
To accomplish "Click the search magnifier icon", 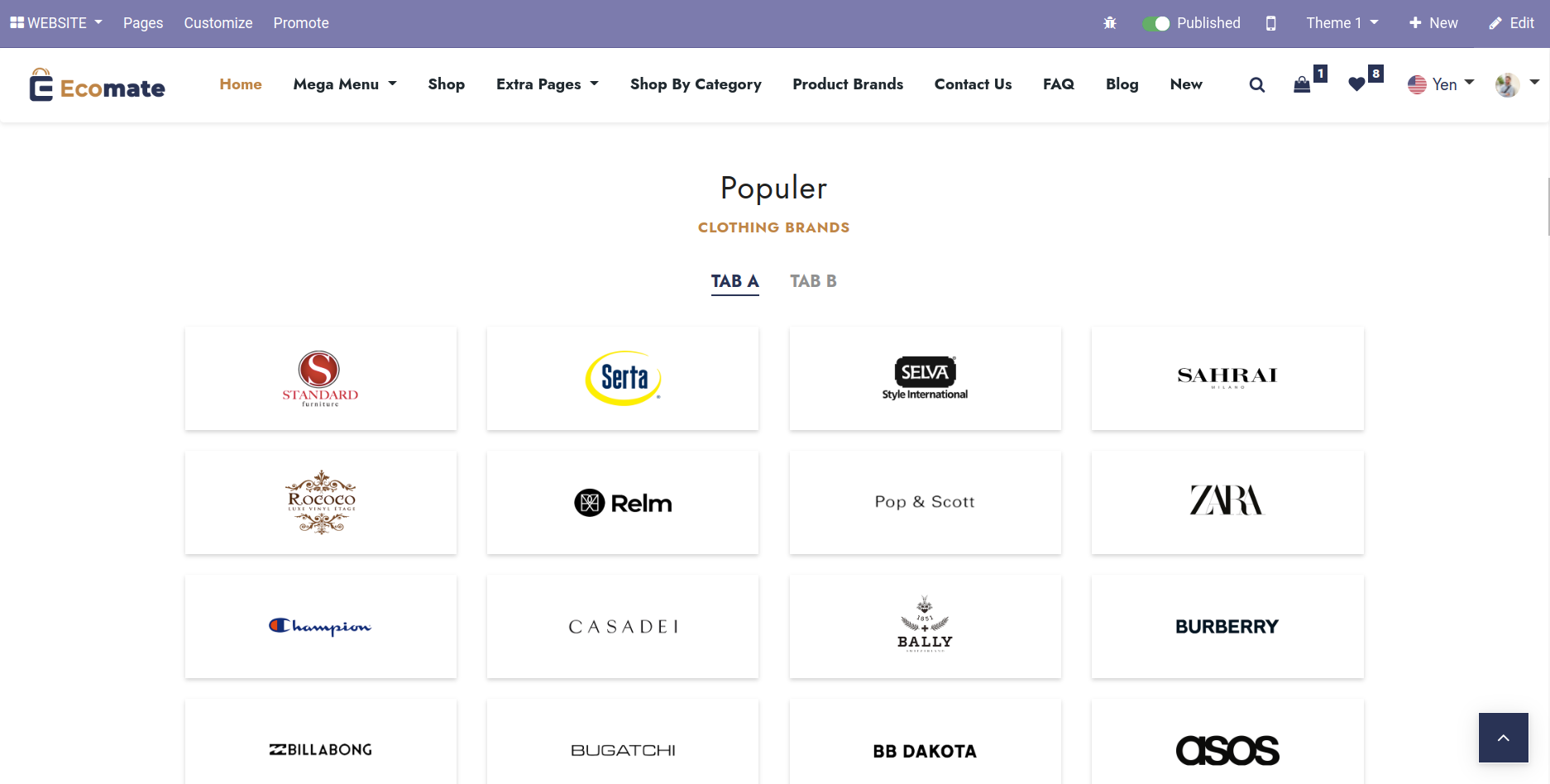I will (1257, 84).
